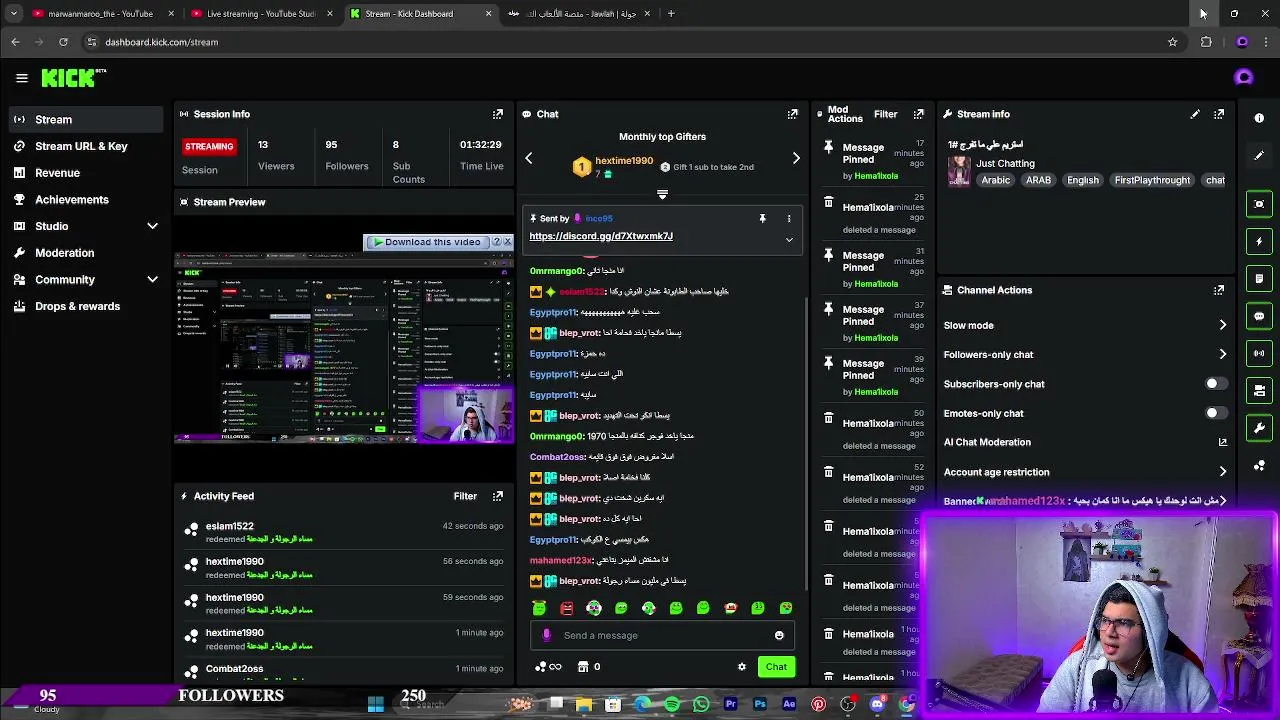Screen dimensions: 1280x720
Task: Open the Mod Actions Filter
Action: [886, 114]
